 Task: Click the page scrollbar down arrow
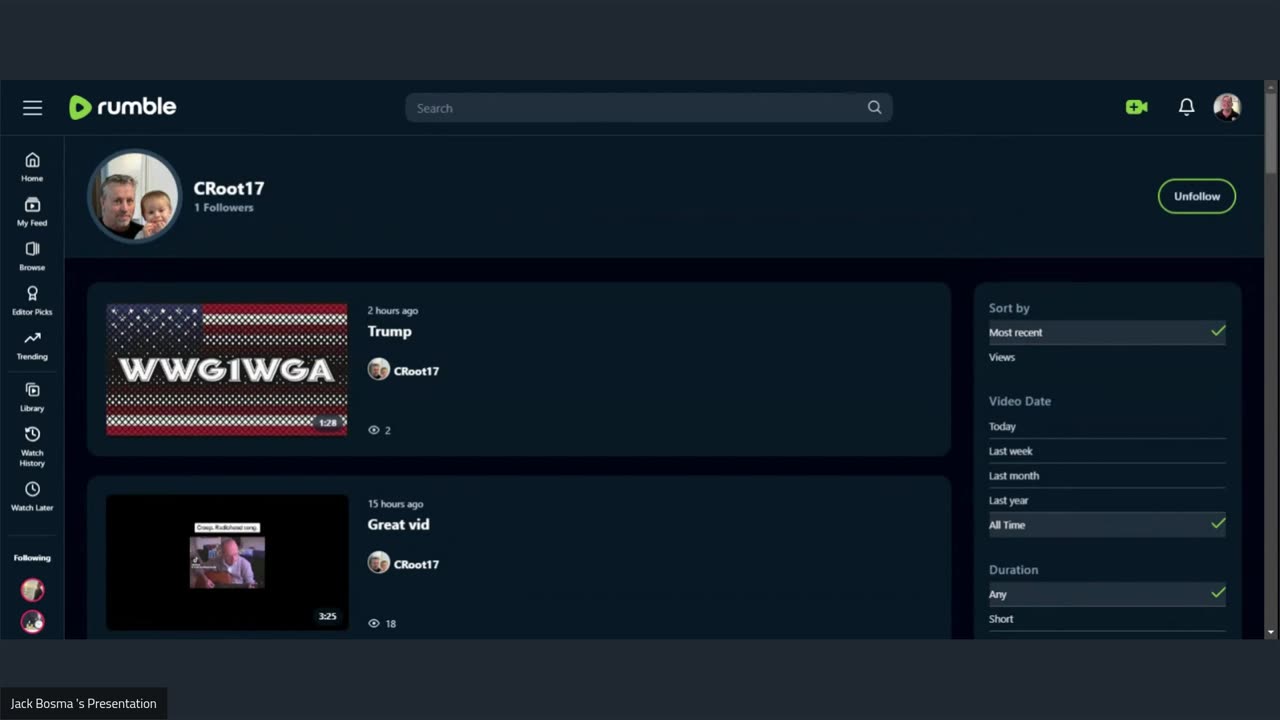tap(1271, 632)
